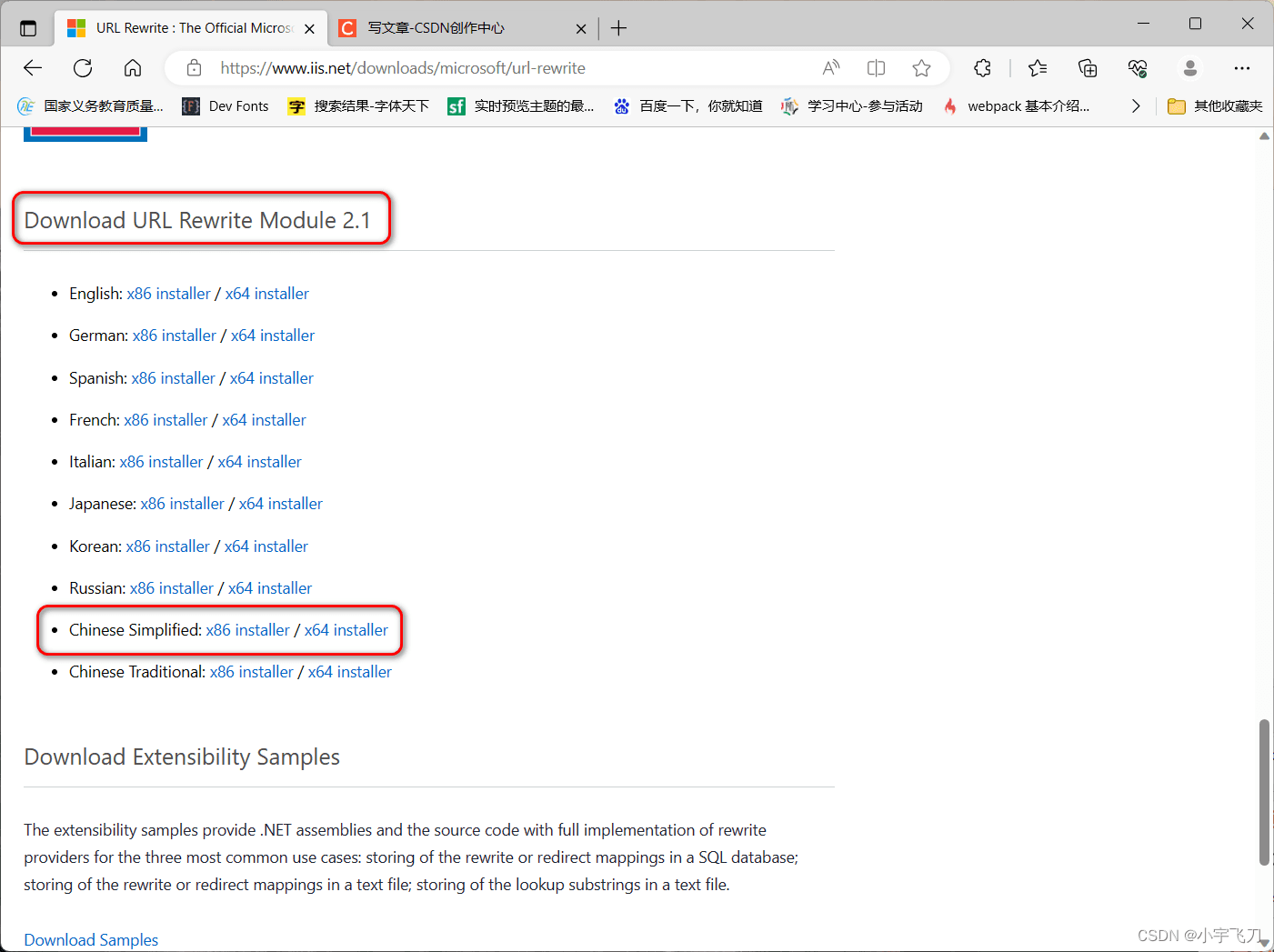
Task: Open Browser essentials heart icon
Action: pyautogui.click(x=1138, y=68)
